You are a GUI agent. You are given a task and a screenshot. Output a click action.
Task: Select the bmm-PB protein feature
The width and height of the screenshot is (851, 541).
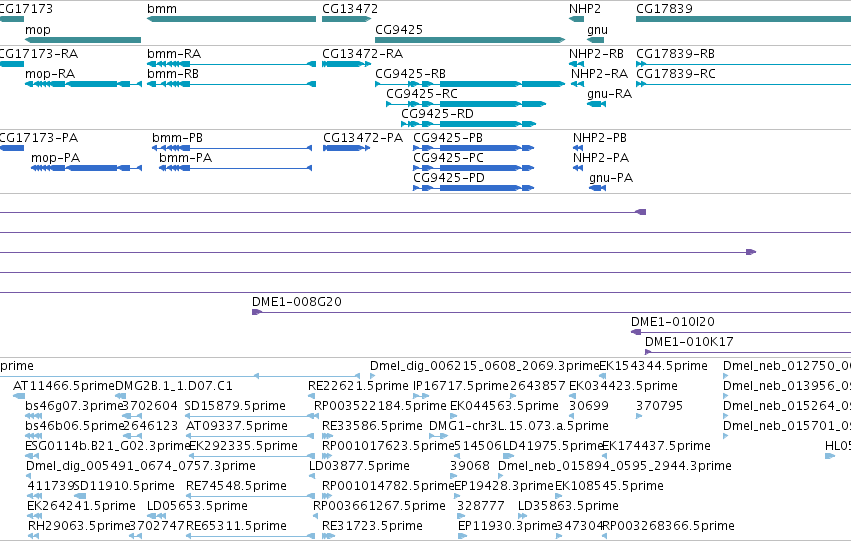coord(232,148)
